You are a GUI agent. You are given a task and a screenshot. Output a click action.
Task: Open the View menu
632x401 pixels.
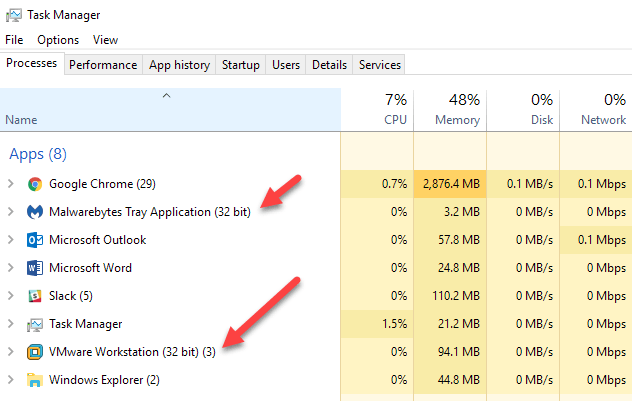coord(105,40)
